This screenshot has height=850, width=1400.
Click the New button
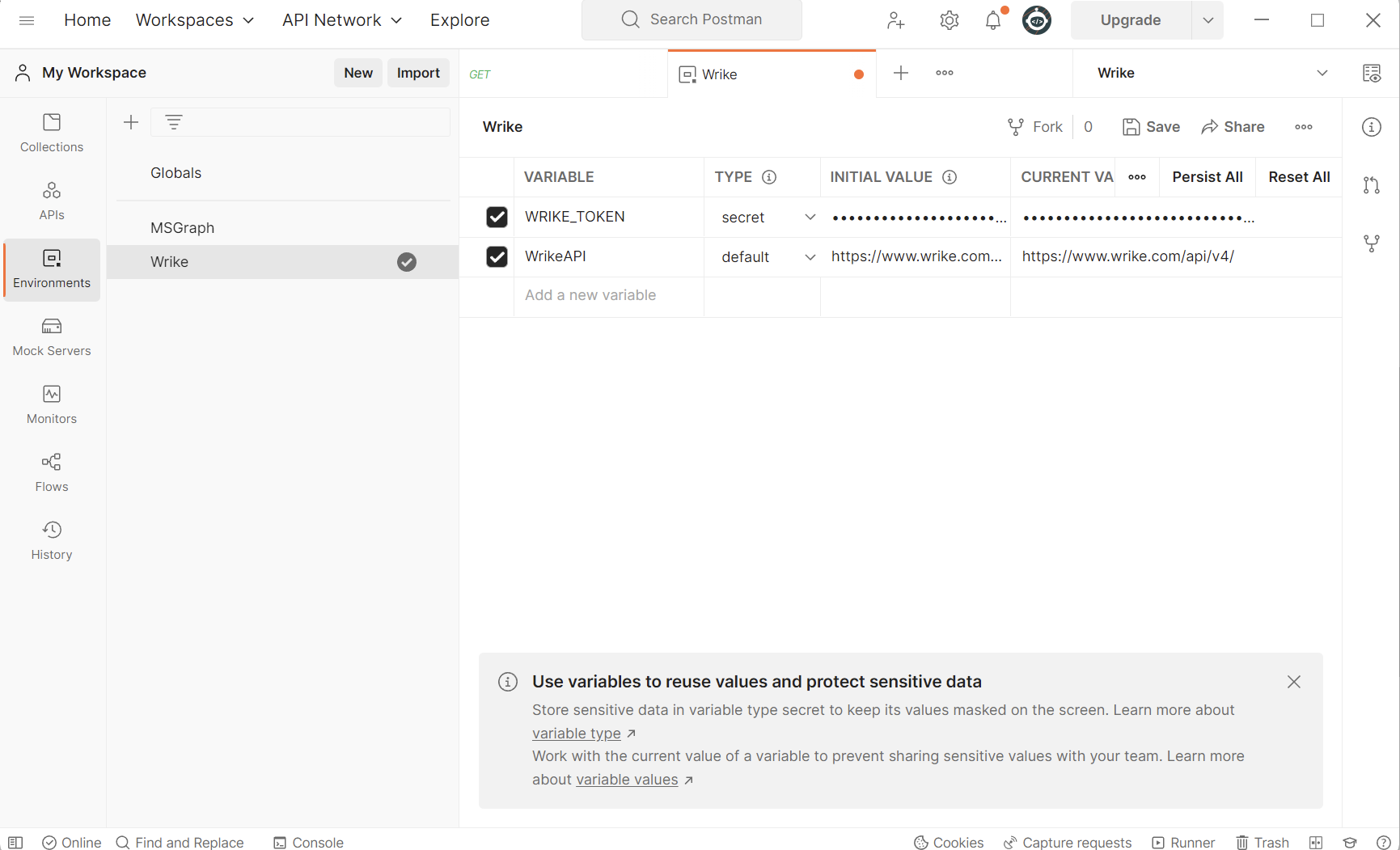tap(358, 73)
